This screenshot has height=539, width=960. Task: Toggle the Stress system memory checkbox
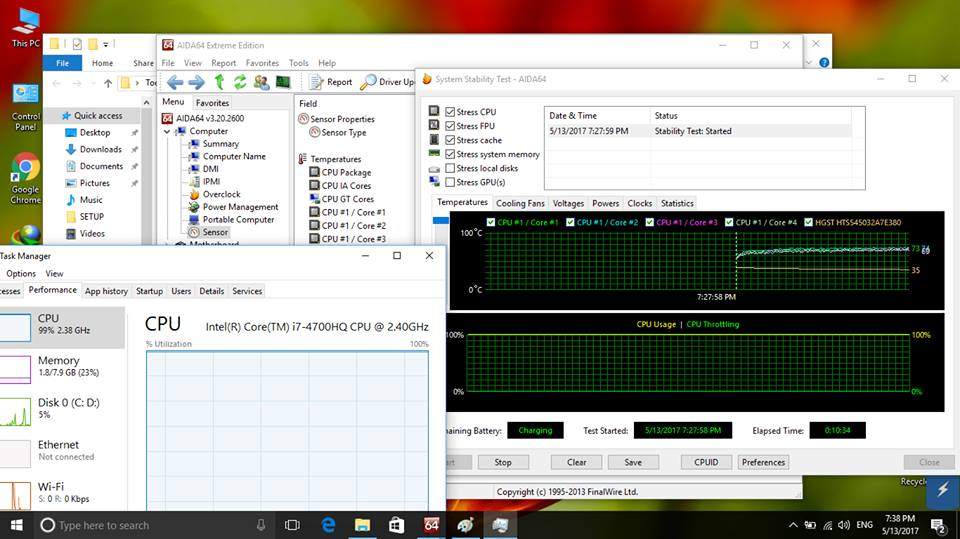[450, 154]
